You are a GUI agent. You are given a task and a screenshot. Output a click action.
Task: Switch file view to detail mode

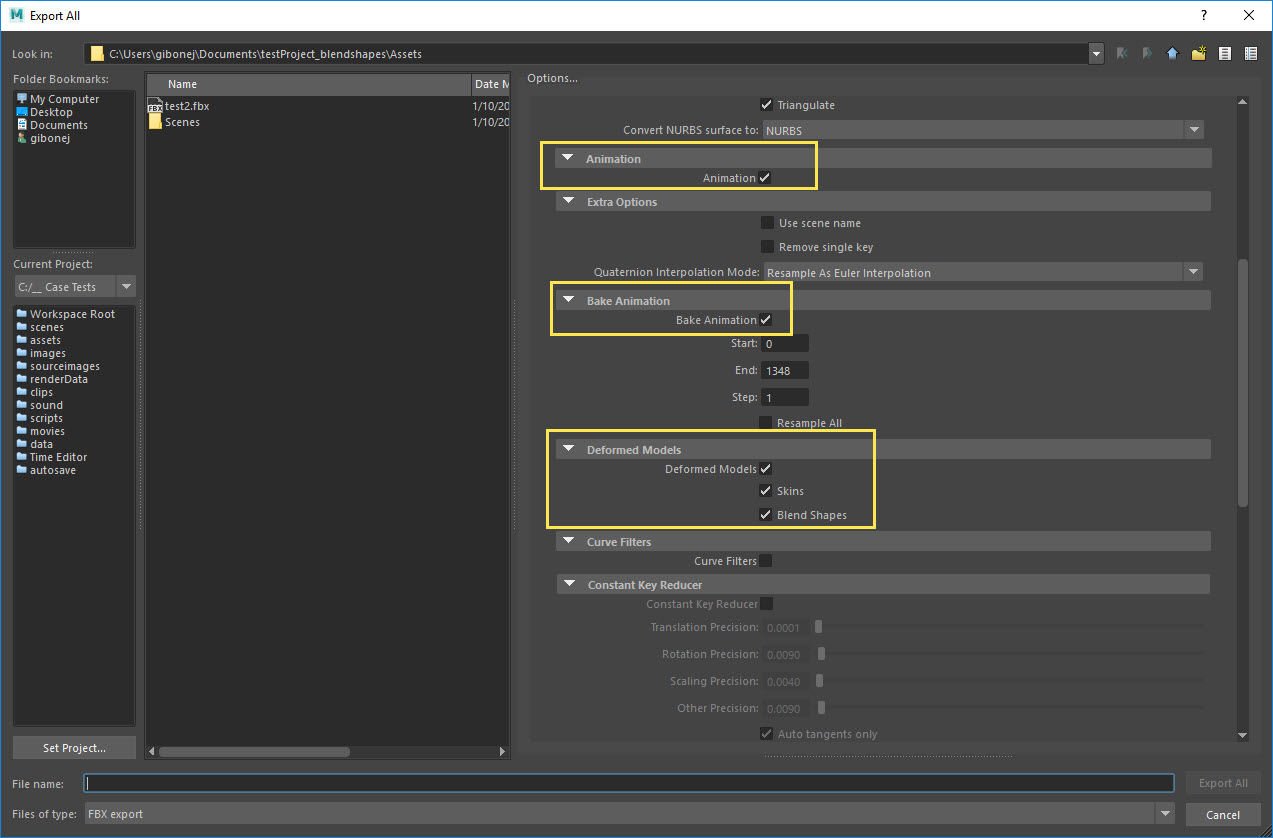pos(1250,53)
